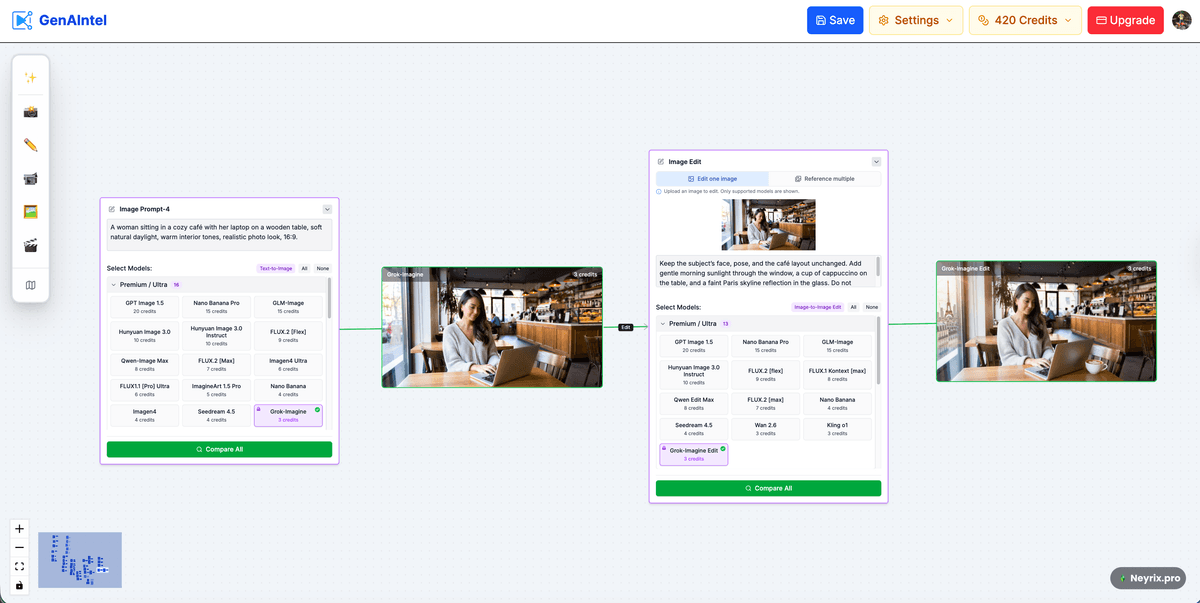Toggle Wan 2.6 model in Image Edit

[766, 429]
